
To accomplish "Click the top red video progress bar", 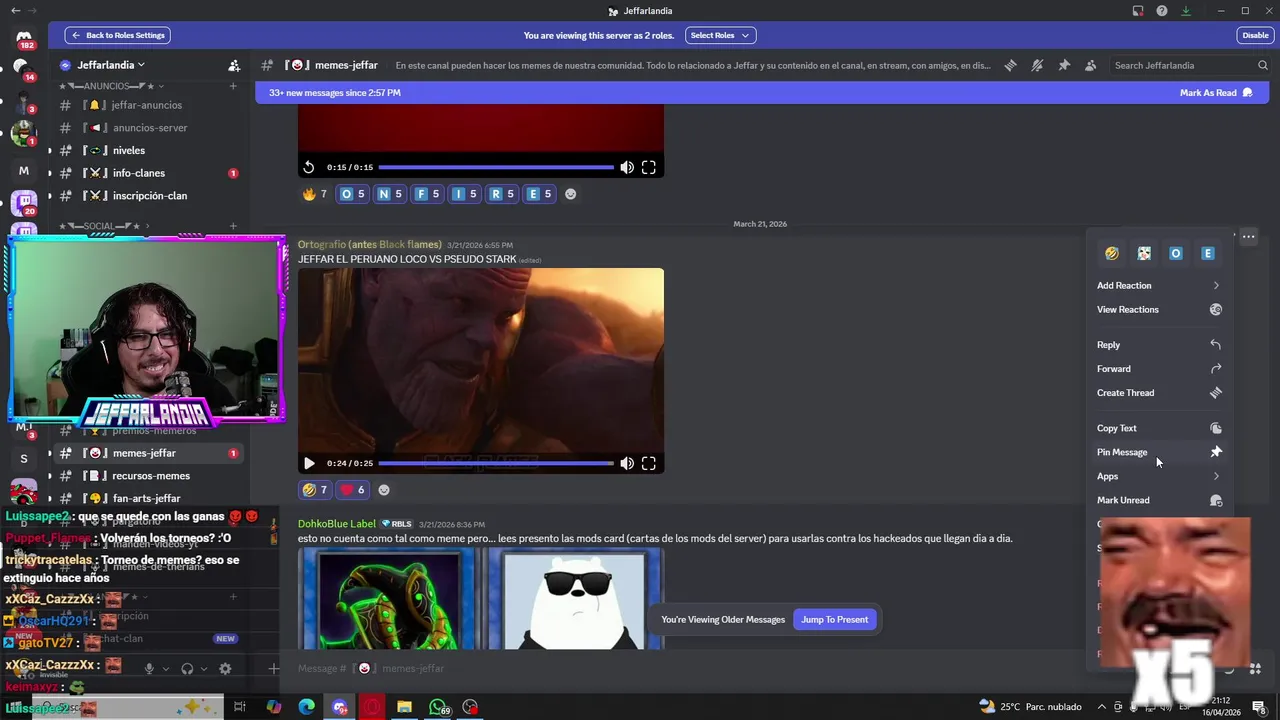I will point(496,167).
